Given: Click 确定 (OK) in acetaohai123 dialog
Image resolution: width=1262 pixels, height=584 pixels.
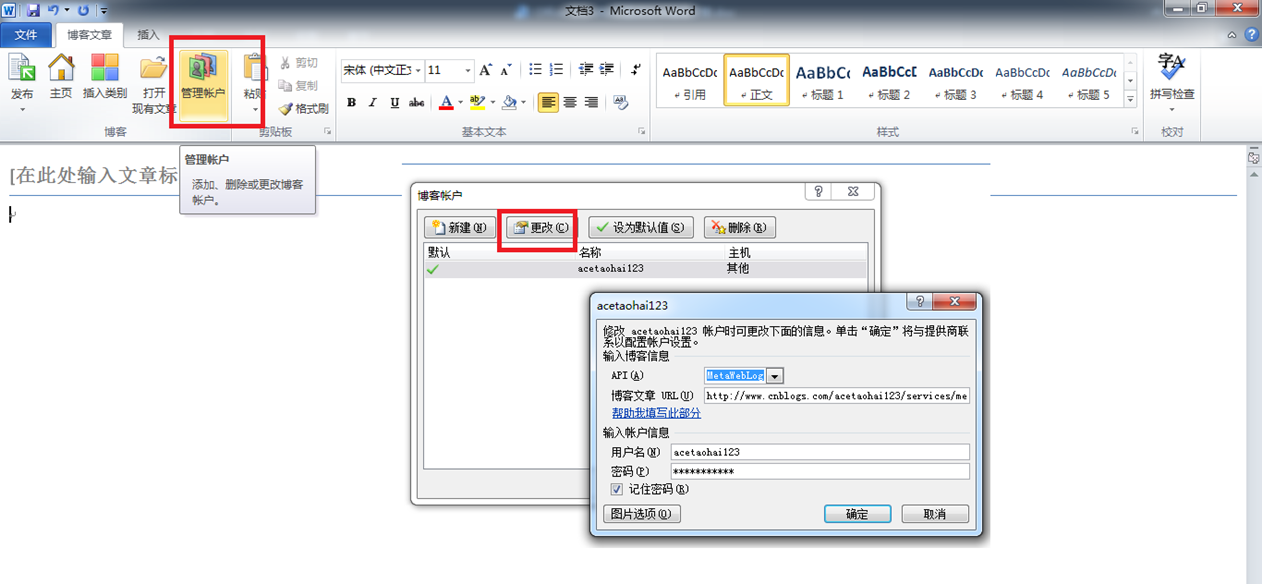Looking at the screenshot, I should click(x=857, y=514).
